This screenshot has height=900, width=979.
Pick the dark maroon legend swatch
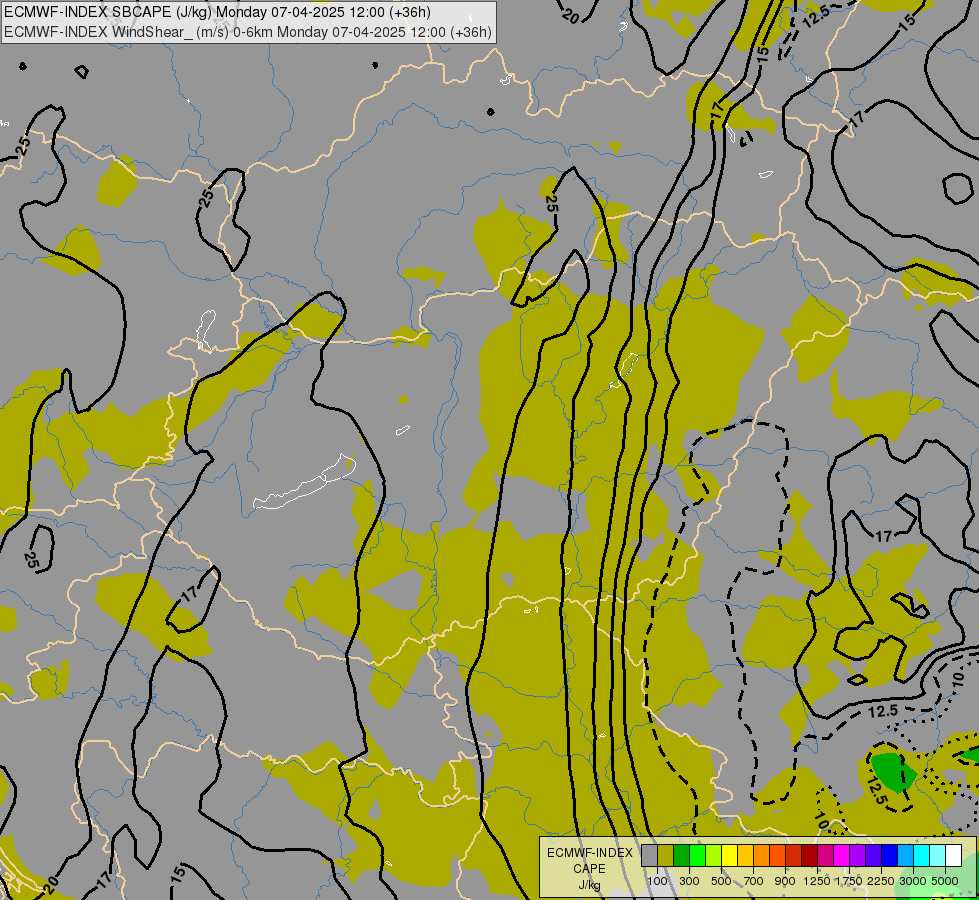[810, 856]
